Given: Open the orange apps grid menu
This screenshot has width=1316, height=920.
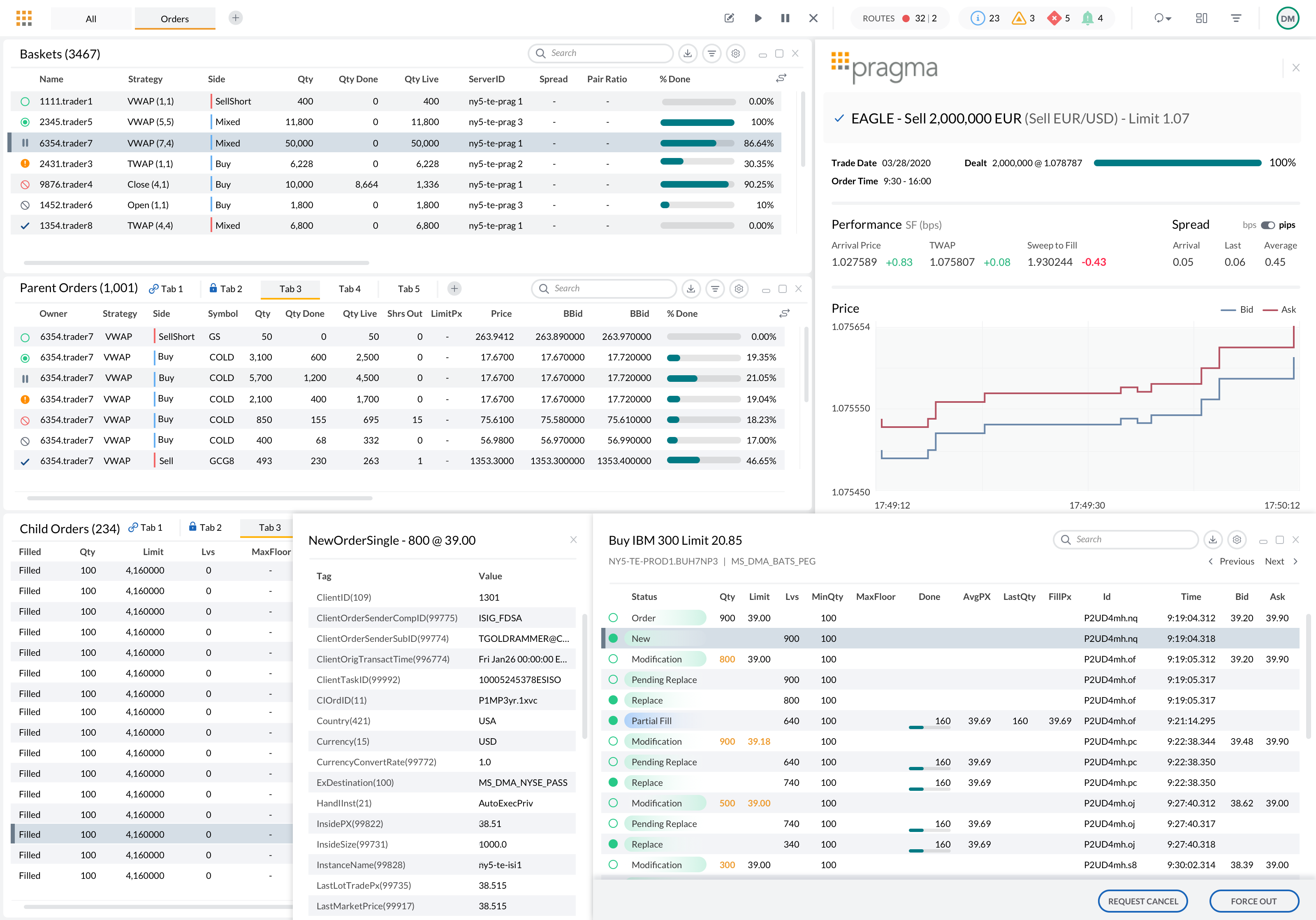Looking at the screenshot, I should click(x=23, y=19).
